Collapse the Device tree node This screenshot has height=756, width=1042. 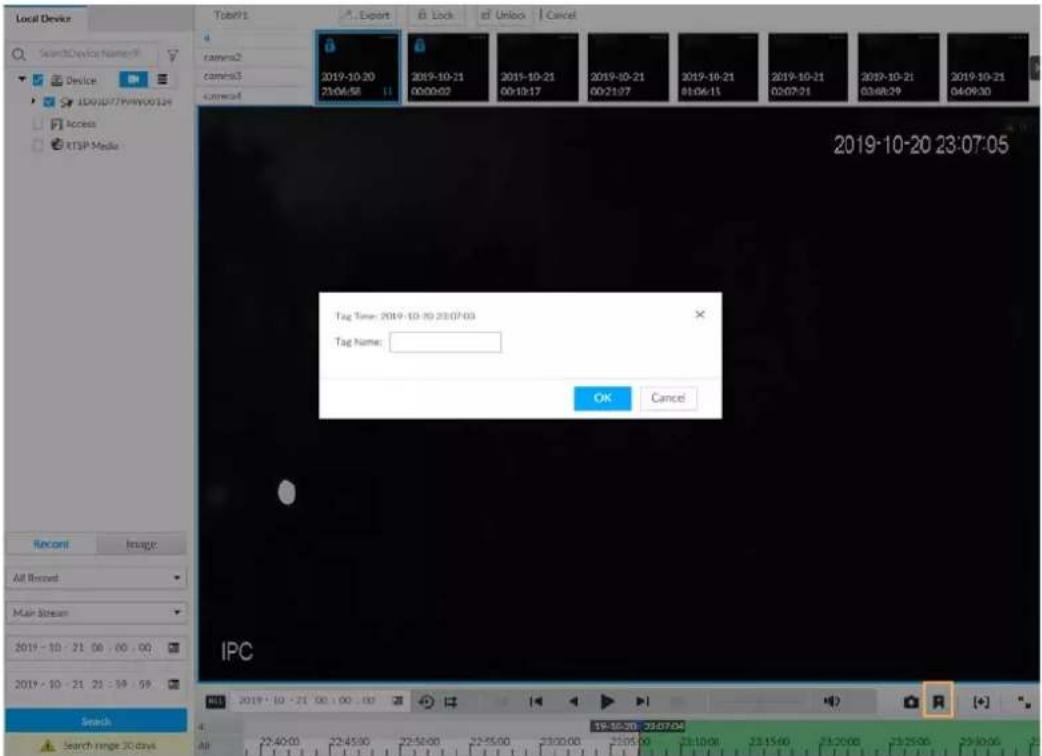[x=22, y=80]
